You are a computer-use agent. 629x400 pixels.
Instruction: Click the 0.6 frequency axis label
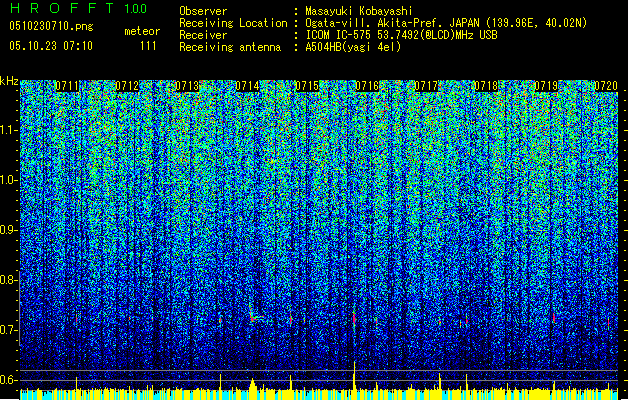point(9,380)
